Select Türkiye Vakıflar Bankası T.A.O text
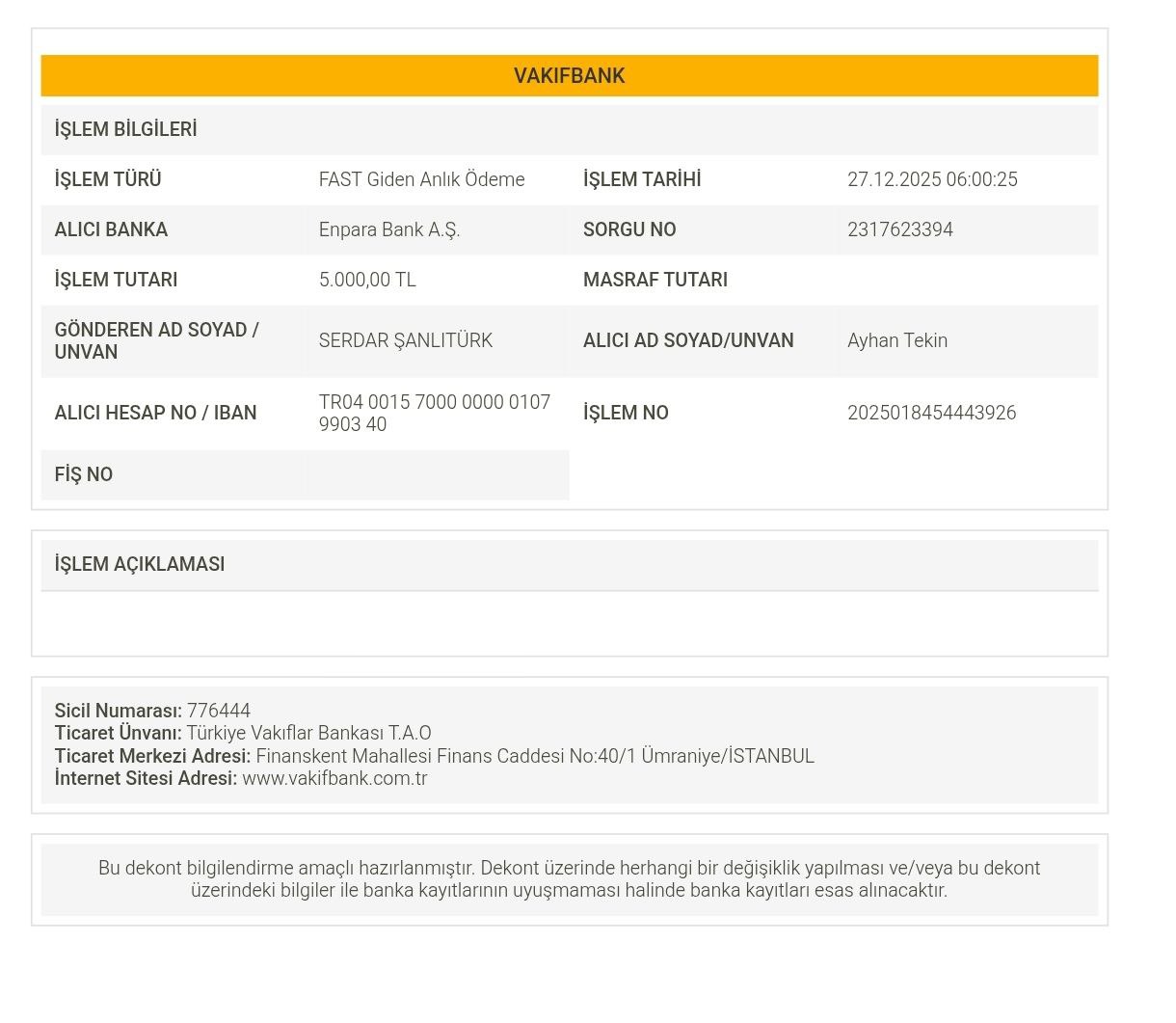 308,733
